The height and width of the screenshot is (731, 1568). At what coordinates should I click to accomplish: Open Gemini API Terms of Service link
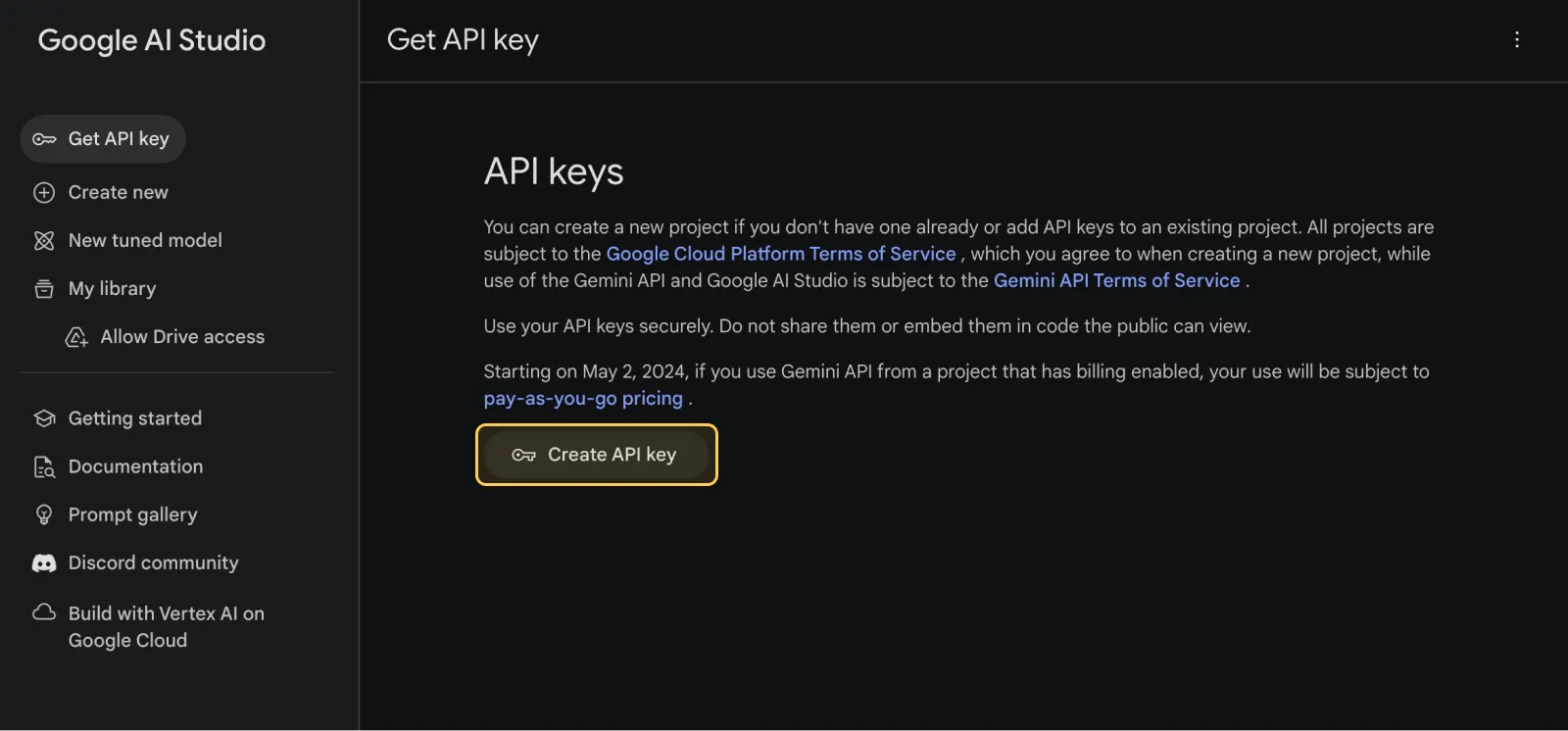coord(1117,280)
